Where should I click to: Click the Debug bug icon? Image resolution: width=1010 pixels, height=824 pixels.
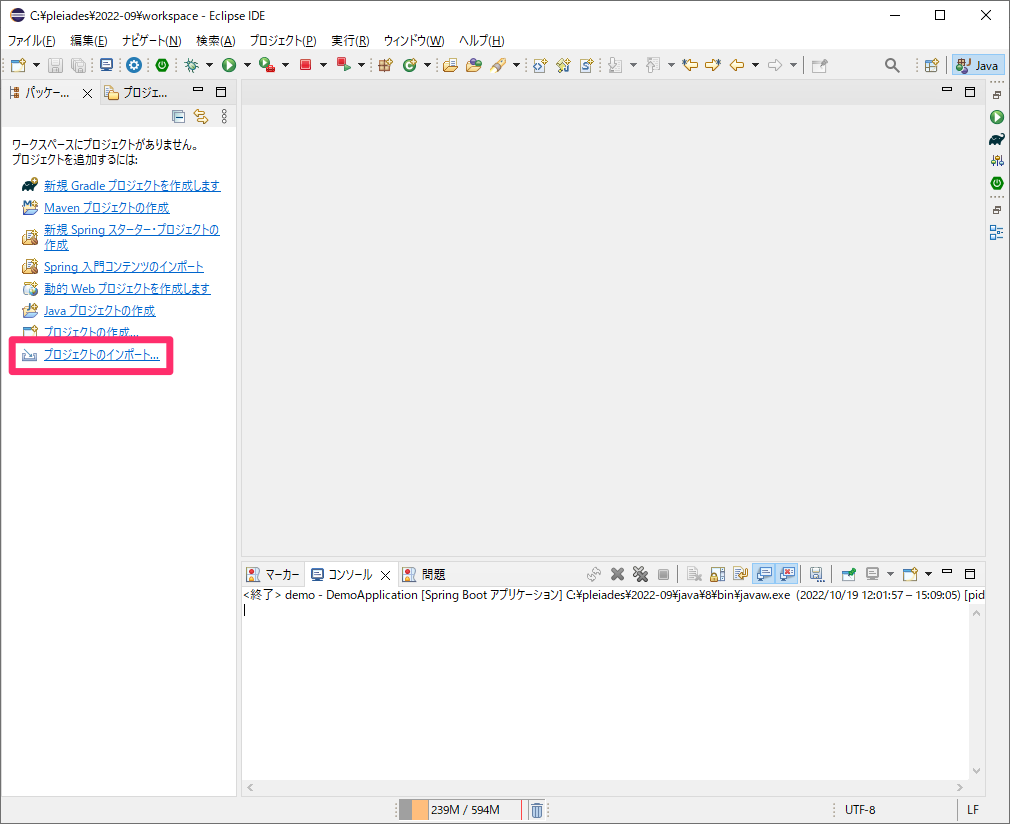pos(191,65)
